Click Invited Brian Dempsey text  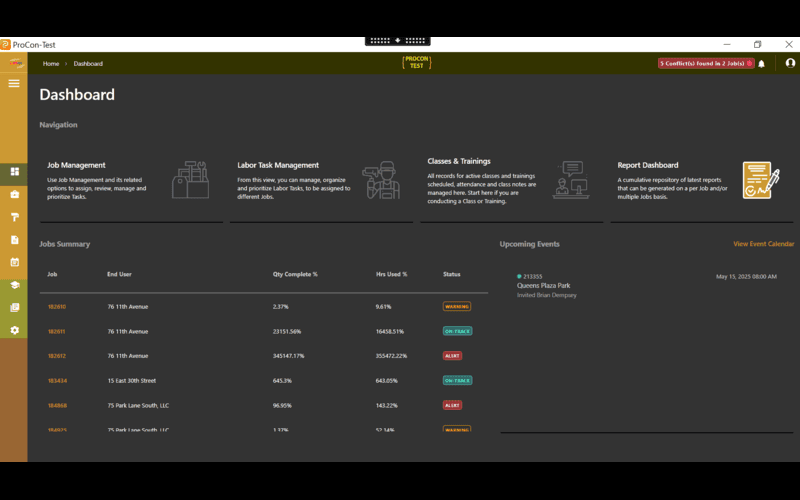tap(546, 295)
